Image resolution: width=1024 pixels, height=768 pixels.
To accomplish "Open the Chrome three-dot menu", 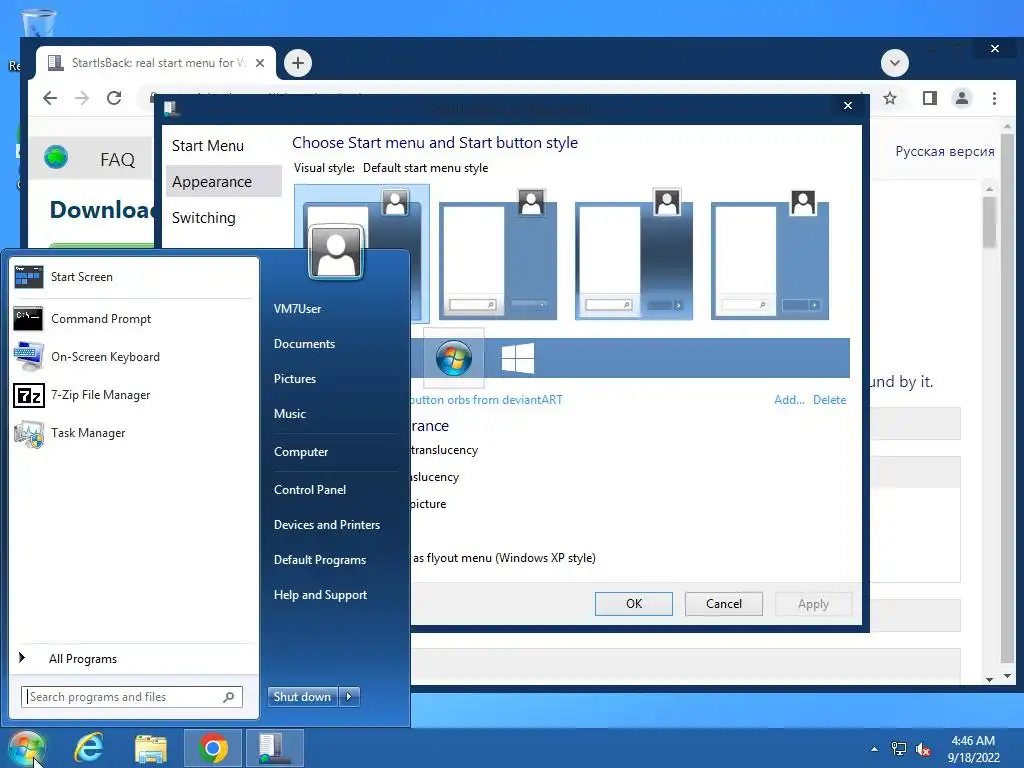I will 994,98.
